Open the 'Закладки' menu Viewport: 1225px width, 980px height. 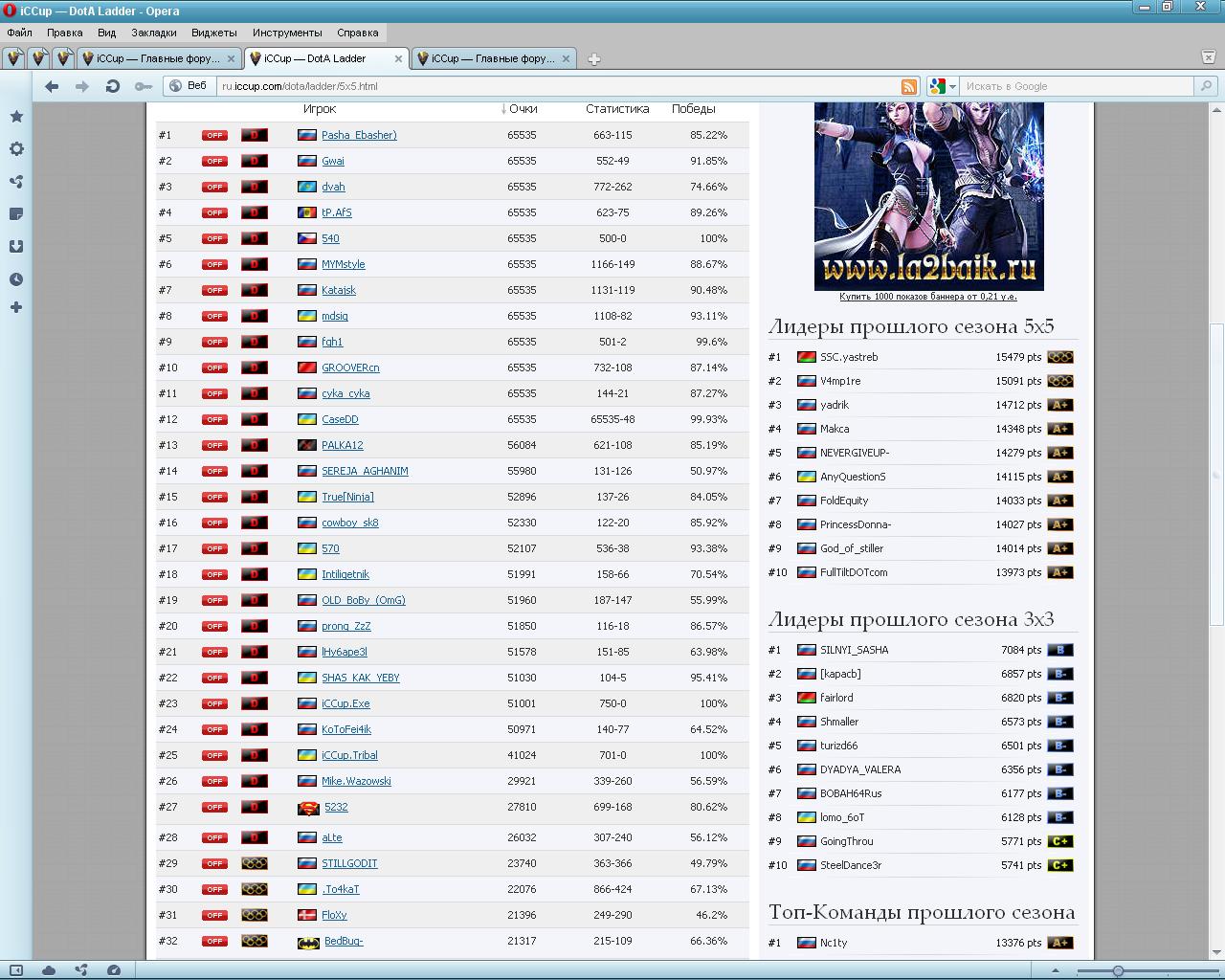(x=154, y=33)
